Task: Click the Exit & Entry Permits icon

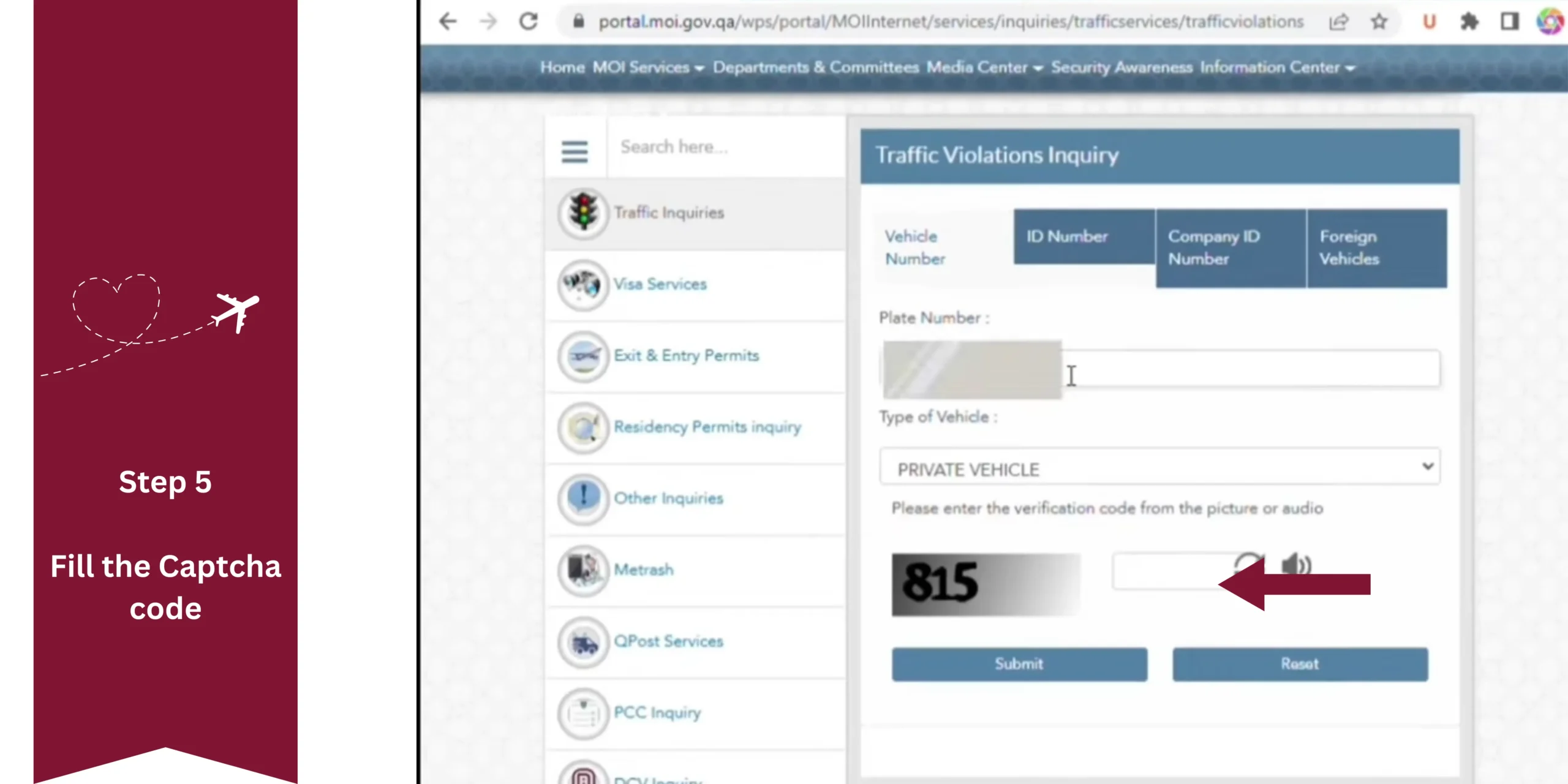Action: [584, 356]
